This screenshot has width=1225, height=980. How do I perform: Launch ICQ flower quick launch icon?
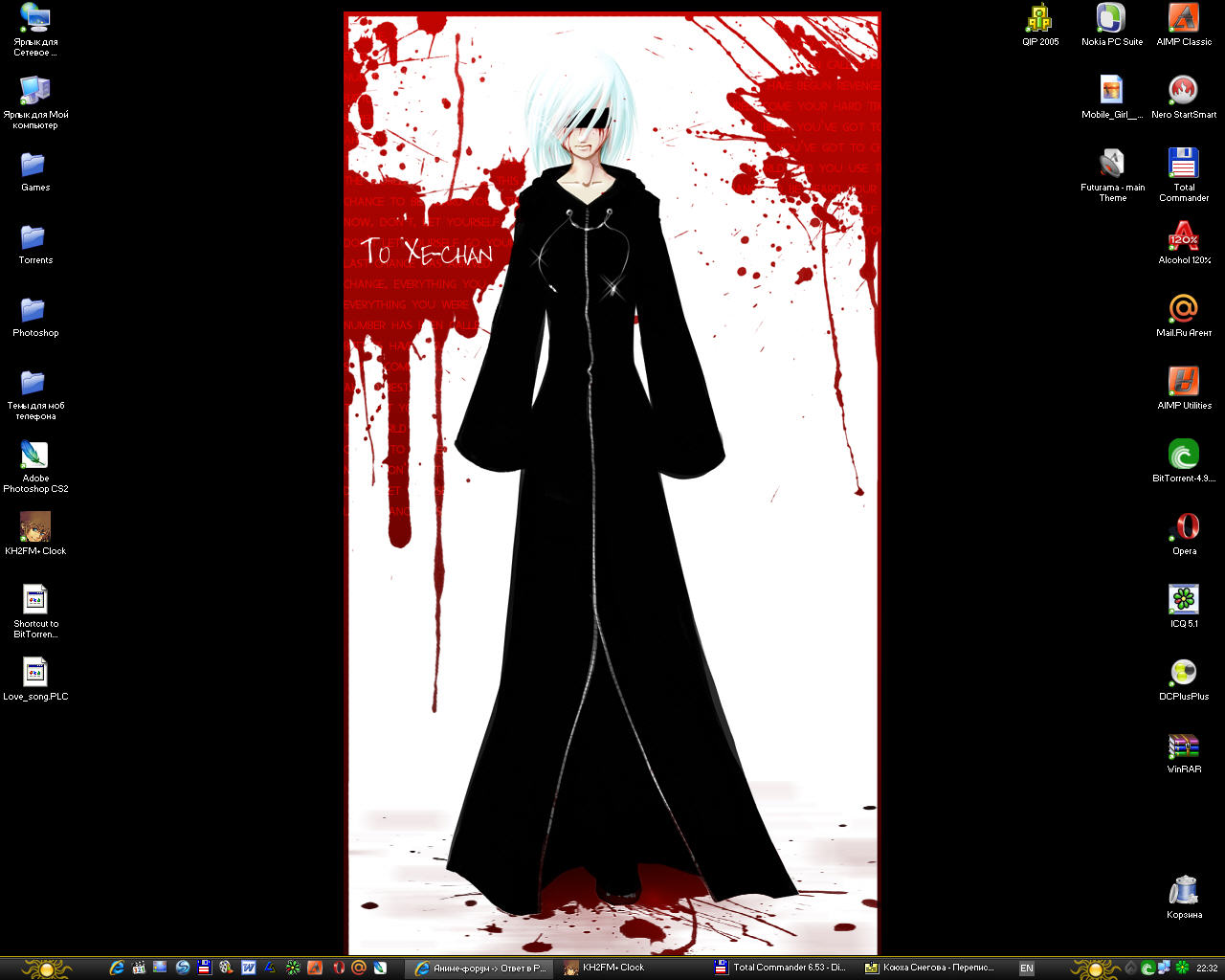coord(293,968)
